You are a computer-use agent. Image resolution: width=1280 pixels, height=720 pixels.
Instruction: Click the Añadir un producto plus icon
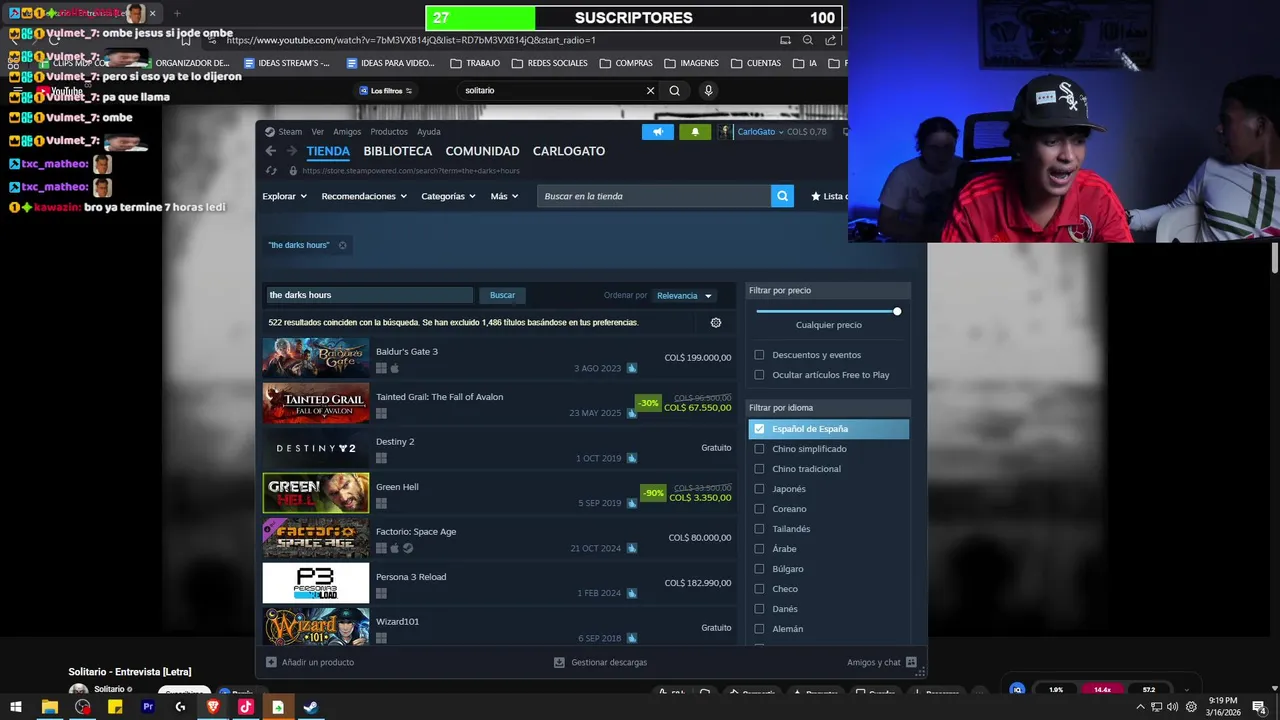pos(271,662)
